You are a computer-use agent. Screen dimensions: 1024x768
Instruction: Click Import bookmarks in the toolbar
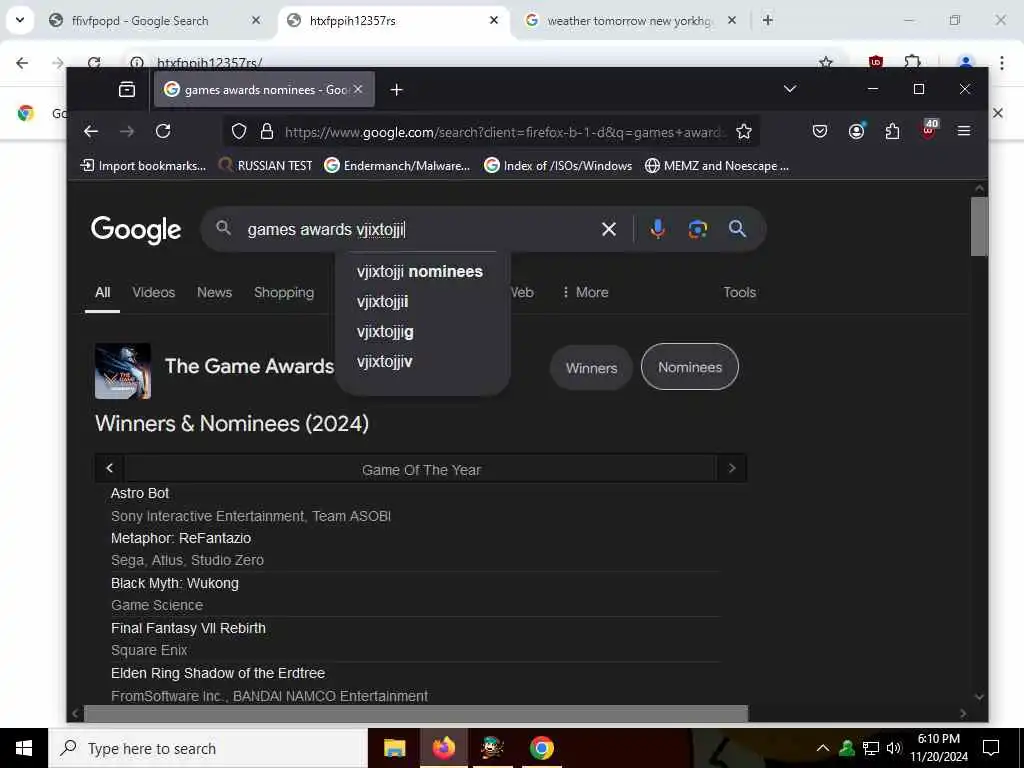143,166
